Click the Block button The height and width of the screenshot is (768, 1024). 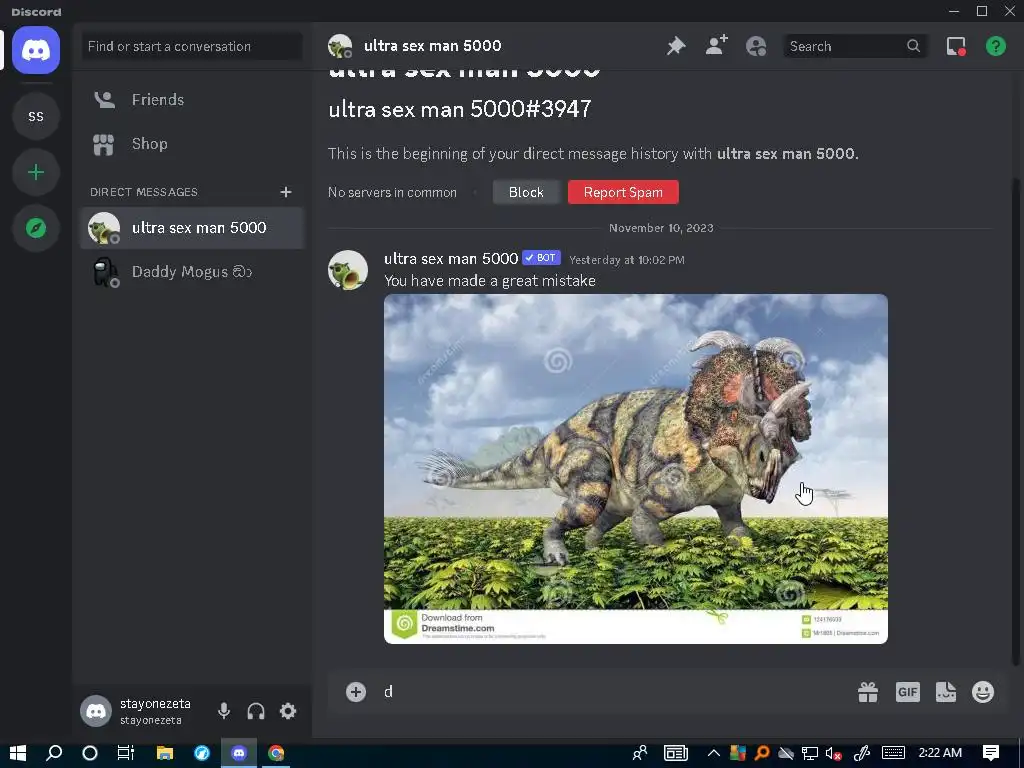point(526,192)
